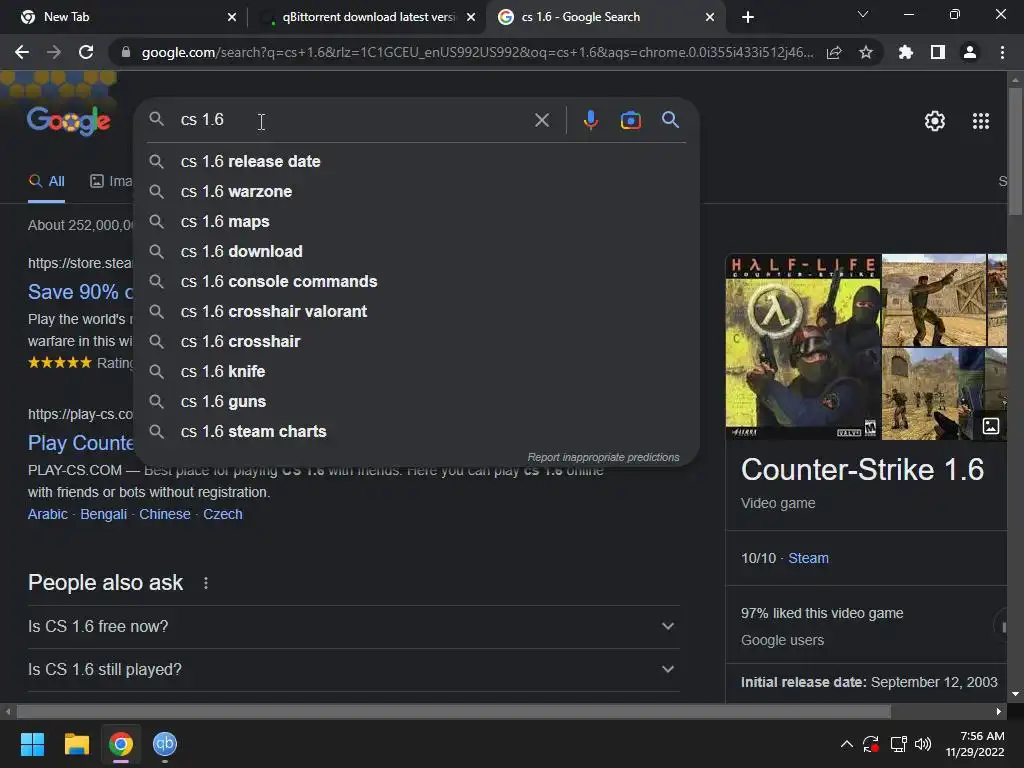Open the Chrome three-dot menu

[1002, 52]
